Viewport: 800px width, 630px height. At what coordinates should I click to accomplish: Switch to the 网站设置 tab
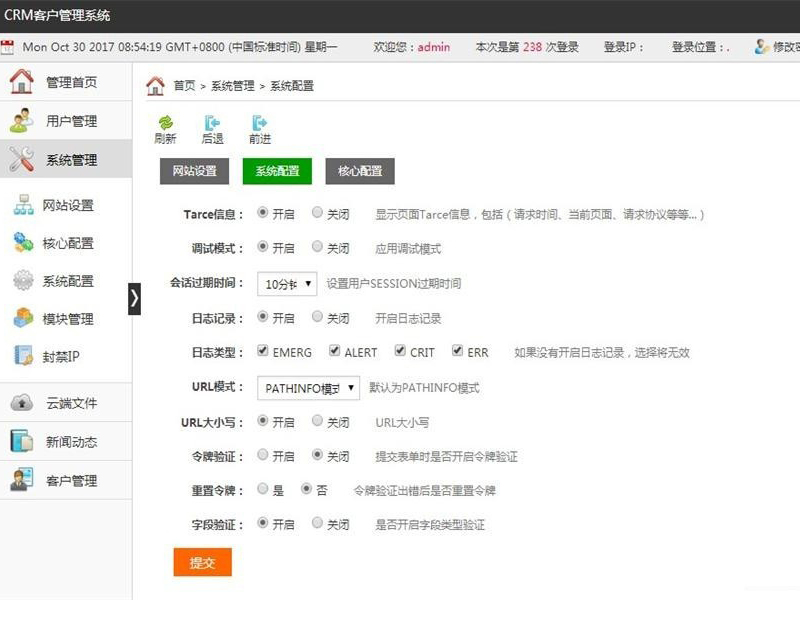[194, 171]
